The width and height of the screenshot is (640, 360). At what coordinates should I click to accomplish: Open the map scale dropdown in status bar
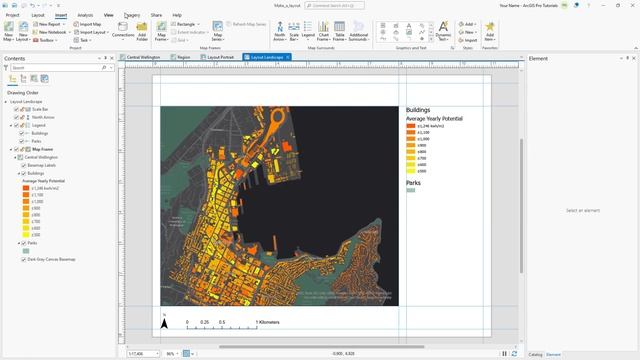pos(157,354)
